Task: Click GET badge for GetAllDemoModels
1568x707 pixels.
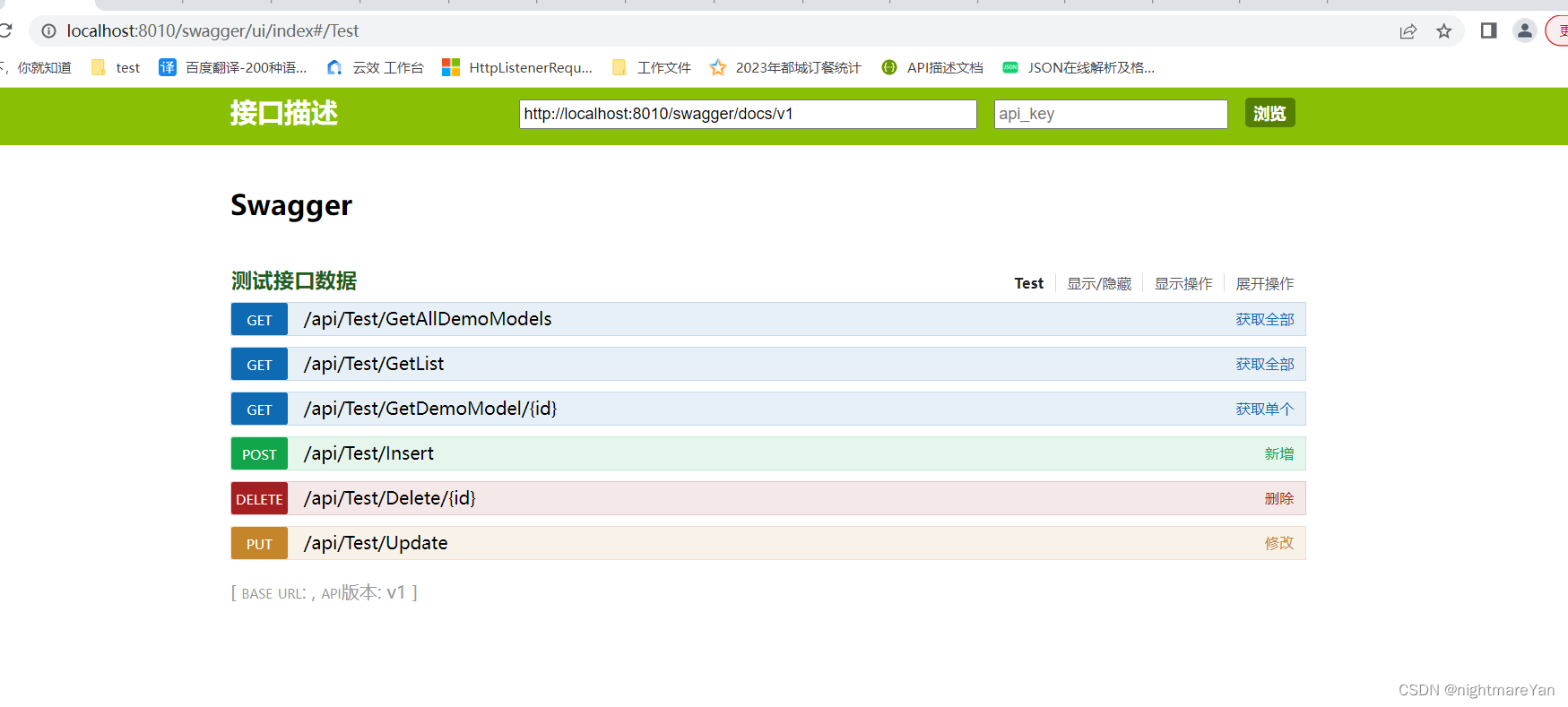Action: pyautogui.click(x=259, y=320)
